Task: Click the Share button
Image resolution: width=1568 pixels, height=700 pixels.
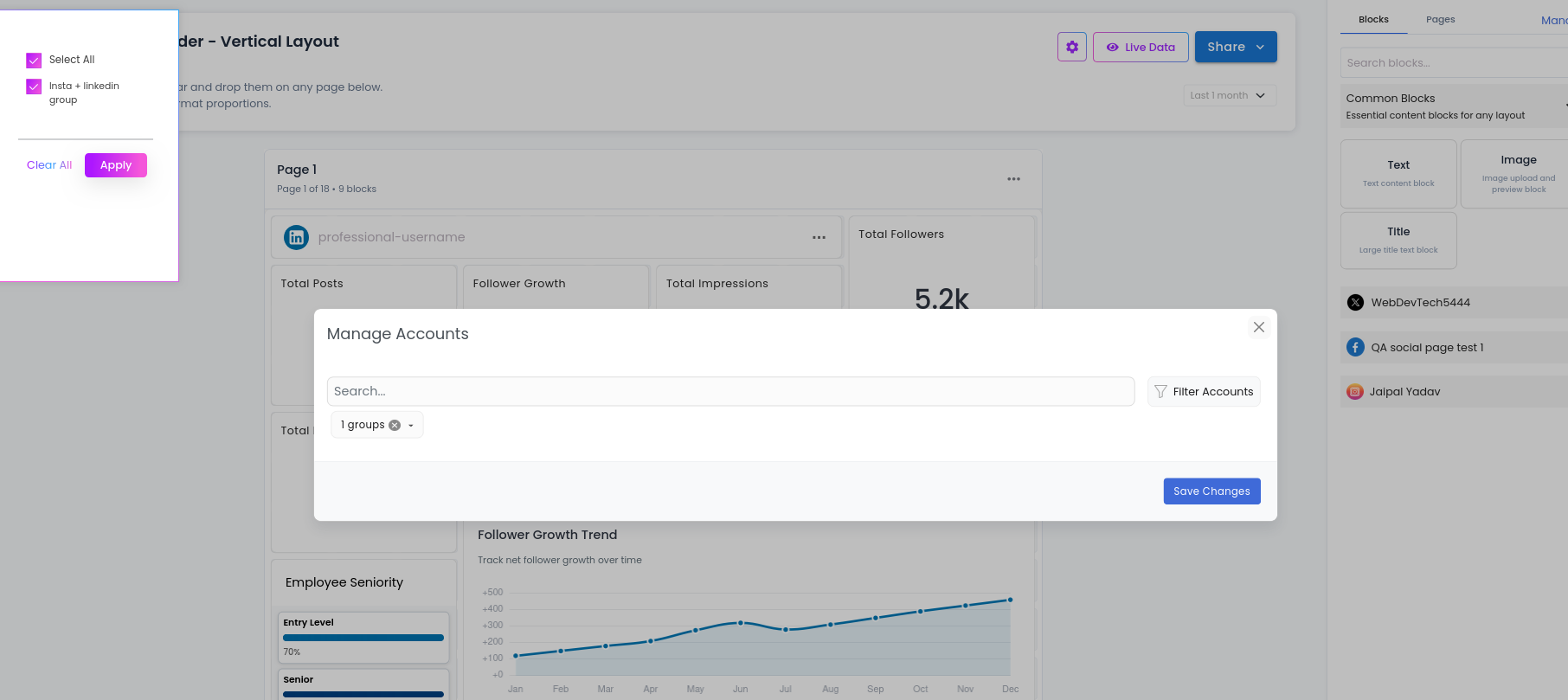Action: coord(1236,47)
